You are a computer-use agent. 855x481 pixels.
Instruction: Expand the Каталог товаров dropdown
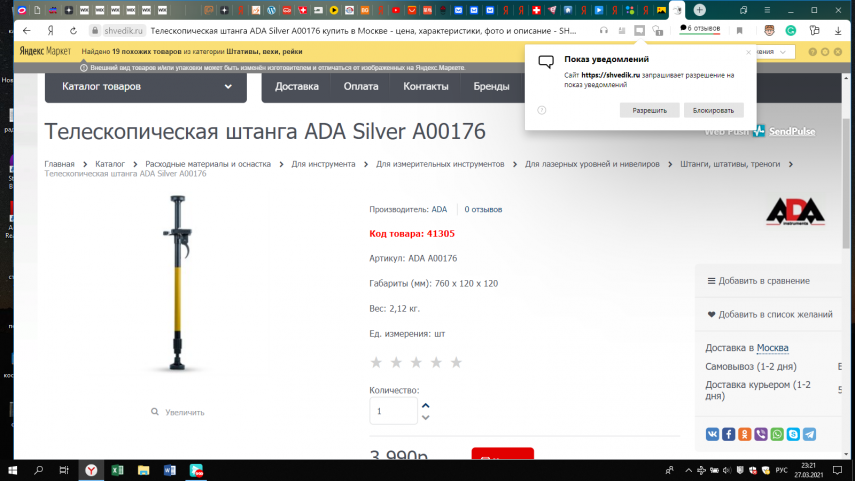point(145,87)
